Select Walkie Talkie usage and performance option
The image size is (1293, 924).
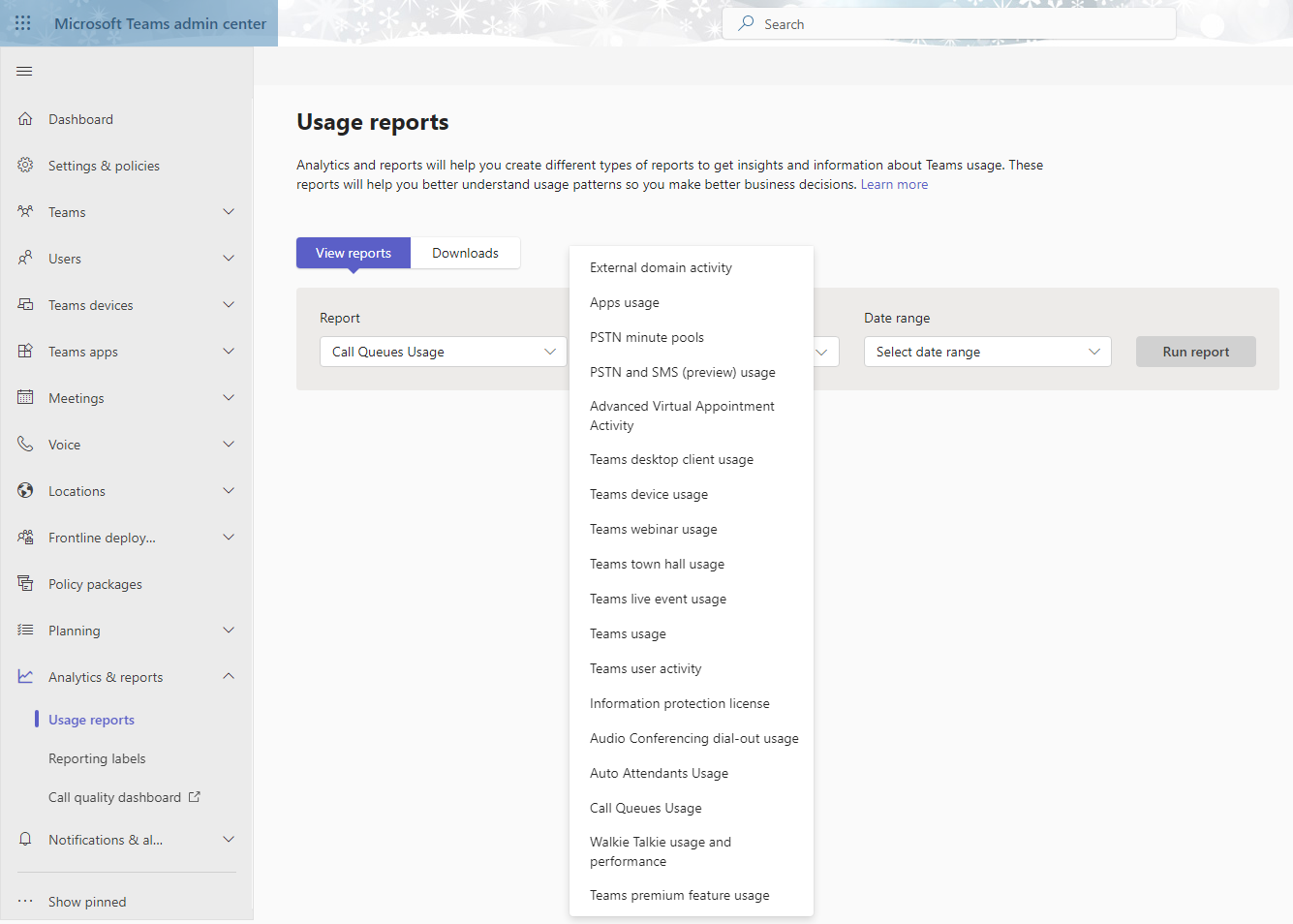click(x=692, y=851)
